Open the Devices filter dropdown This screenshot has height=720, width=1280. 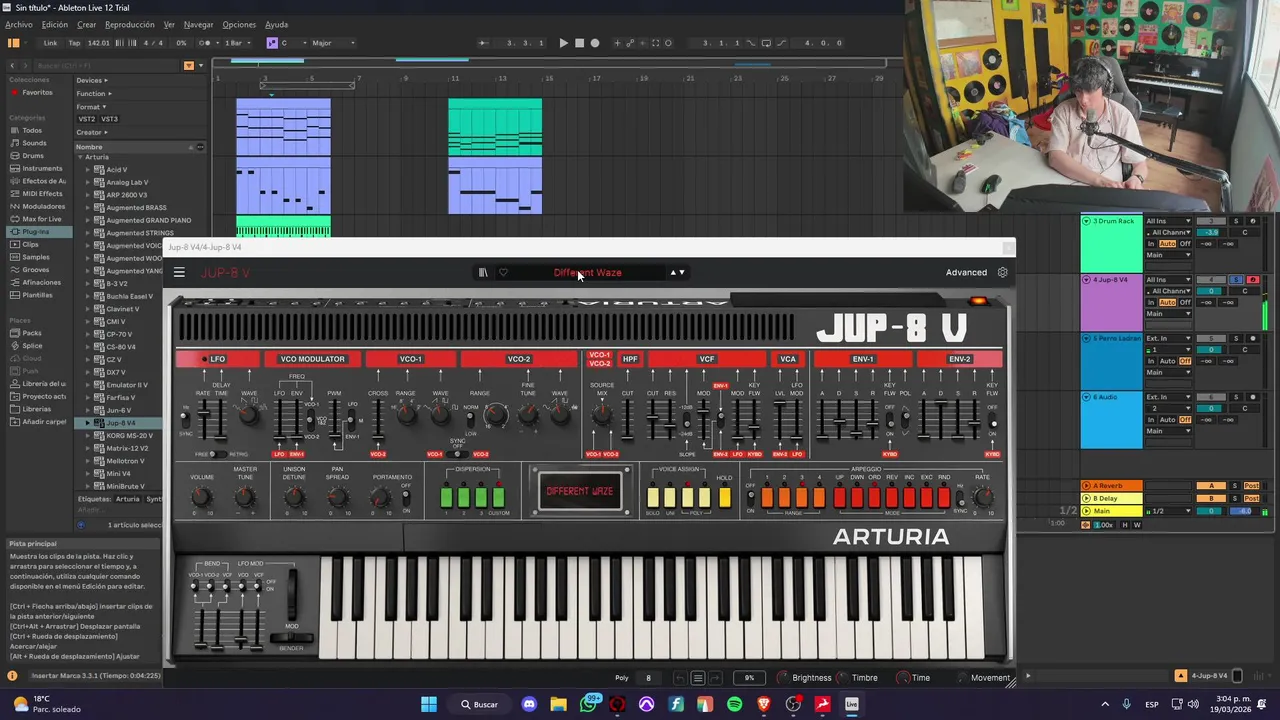click(92, 80)
